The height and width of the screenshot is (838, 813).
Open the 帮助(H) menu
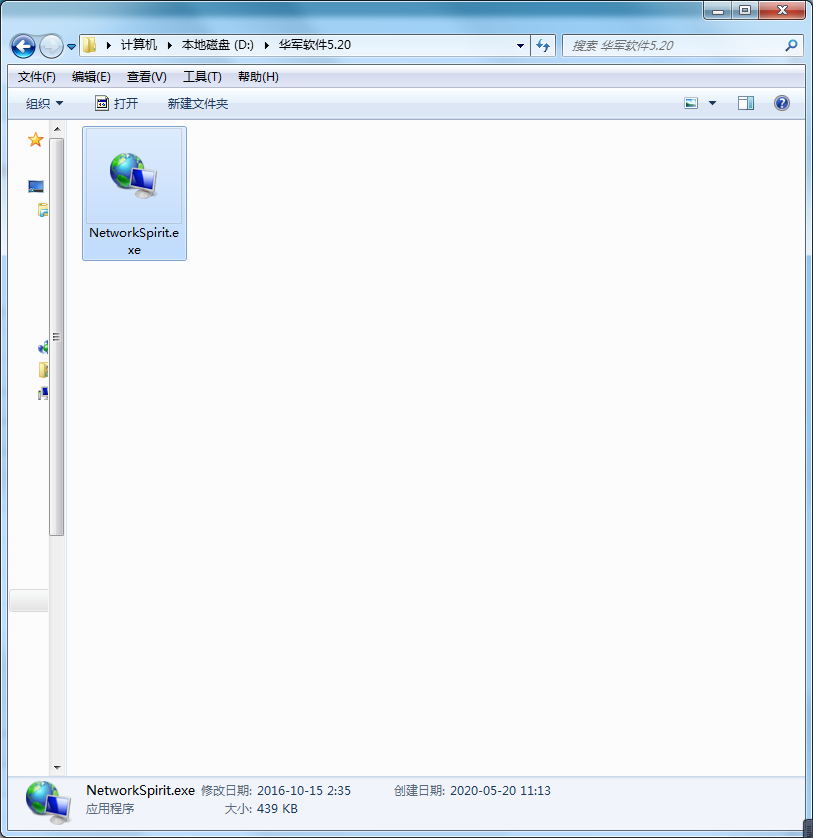pos(258,77)
